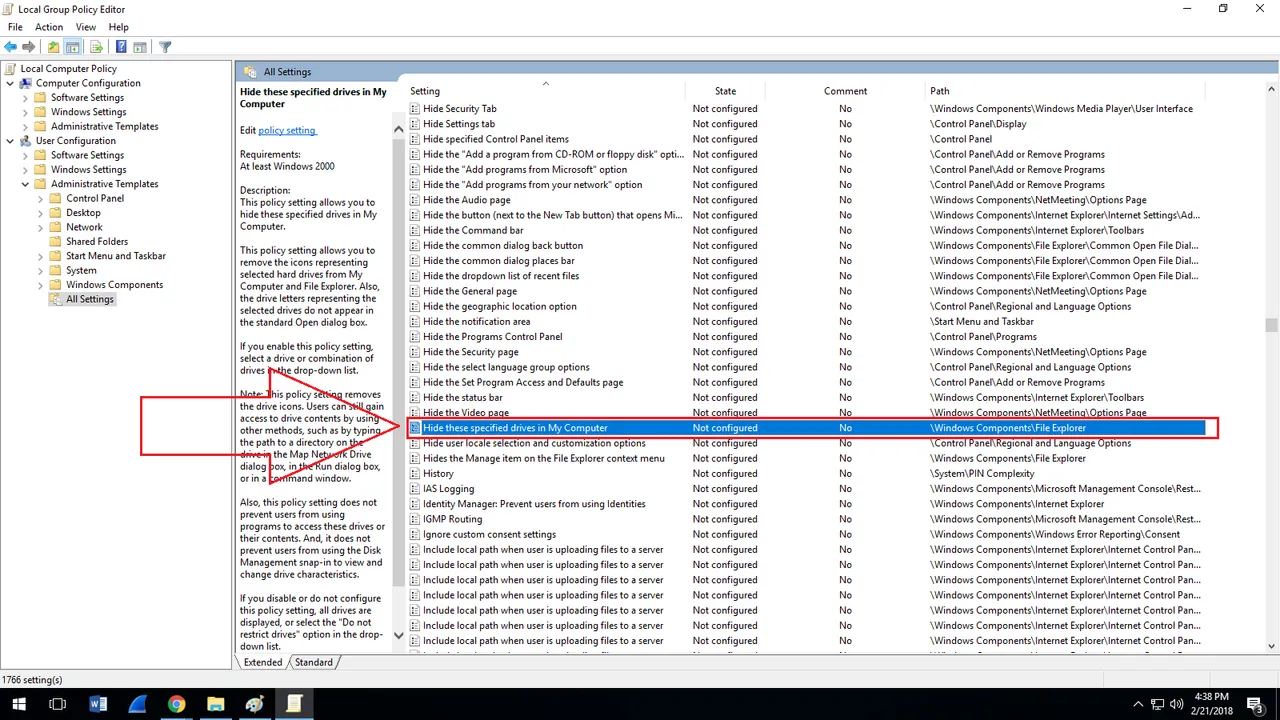
Task: Collapse Administrative Templates under User Configuration
Action: pos(25,184)
